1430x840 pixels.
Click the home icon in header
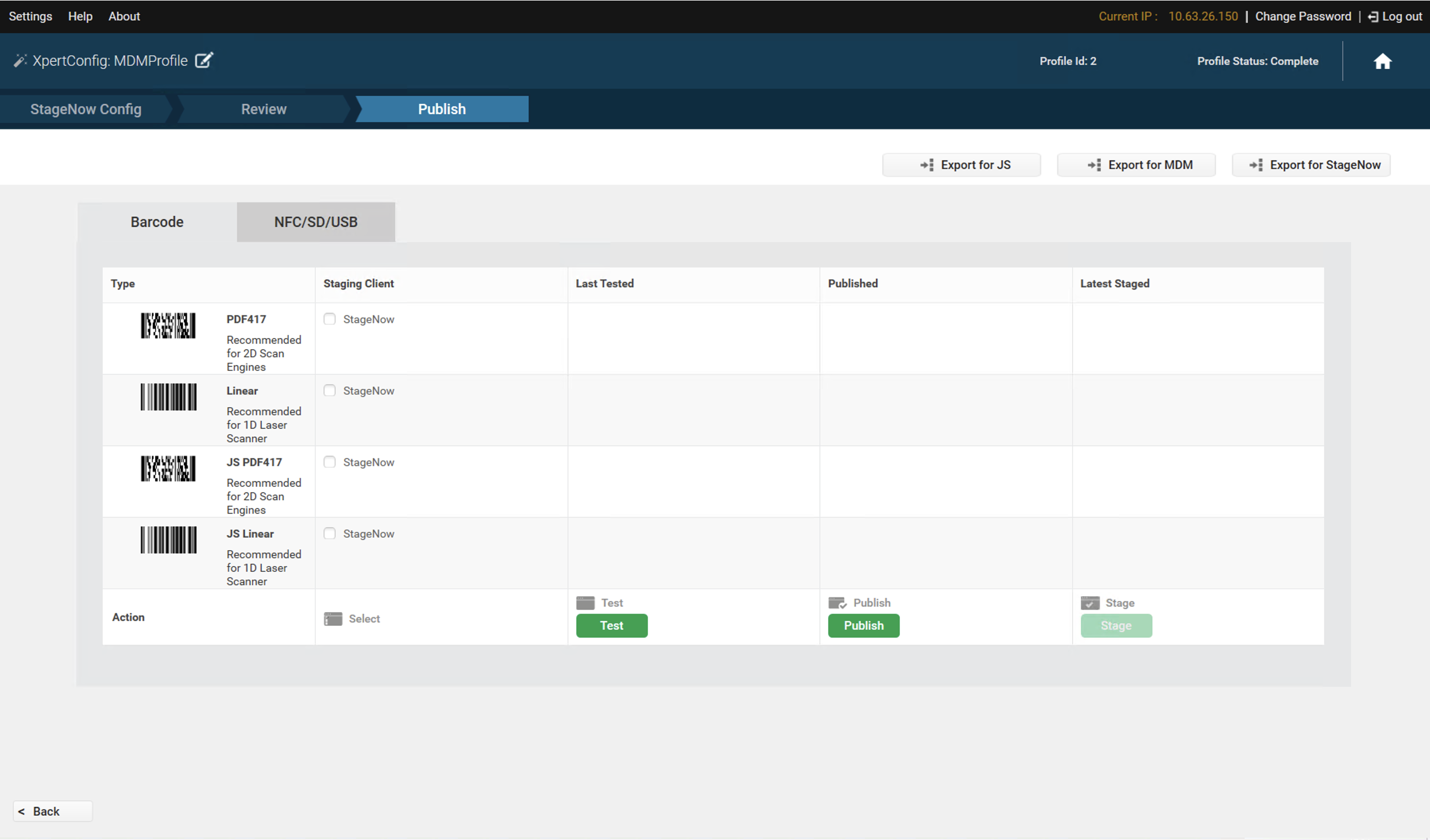(x=1382, y=61)
